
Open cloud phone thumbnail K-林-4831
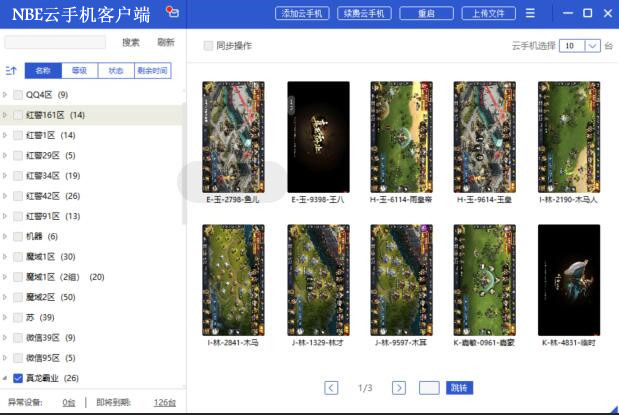pos(569,280)
